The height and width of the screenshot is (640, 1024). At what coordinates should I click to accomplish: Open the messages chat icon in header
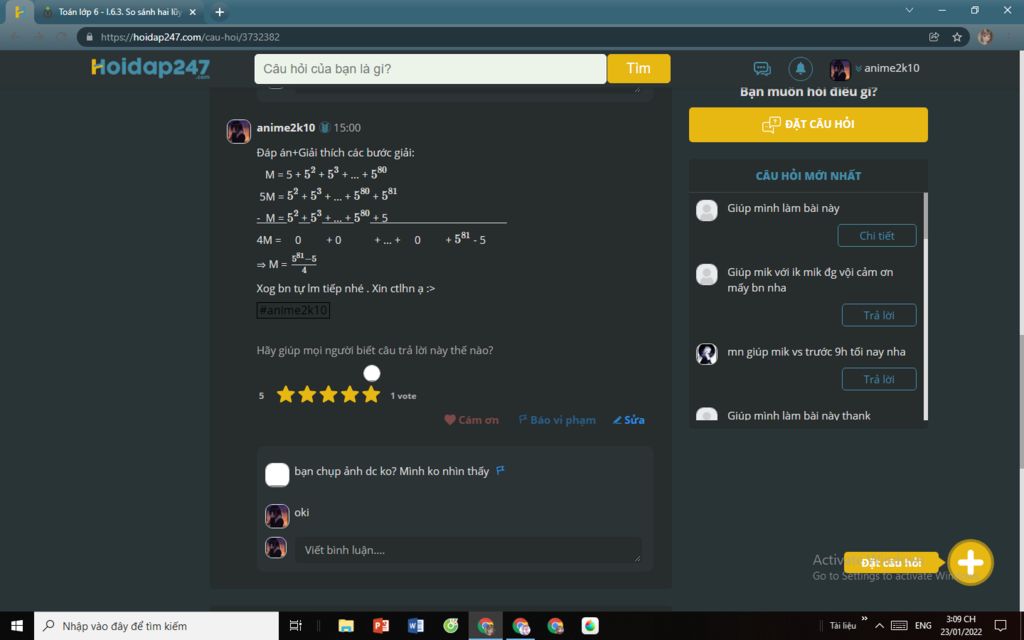(762, 69)
